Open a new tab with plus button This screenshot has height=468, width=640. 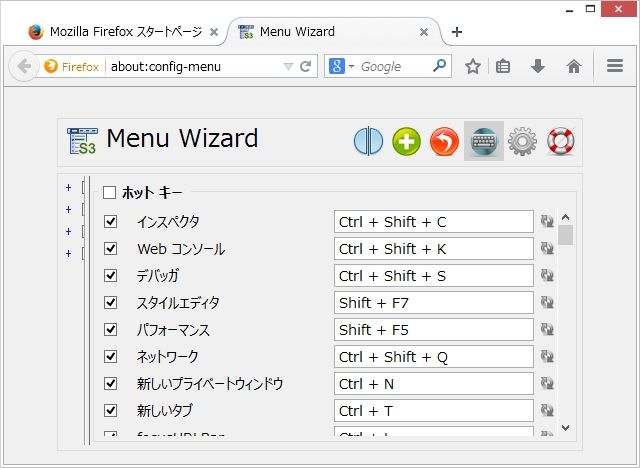(x=457, y=32)
